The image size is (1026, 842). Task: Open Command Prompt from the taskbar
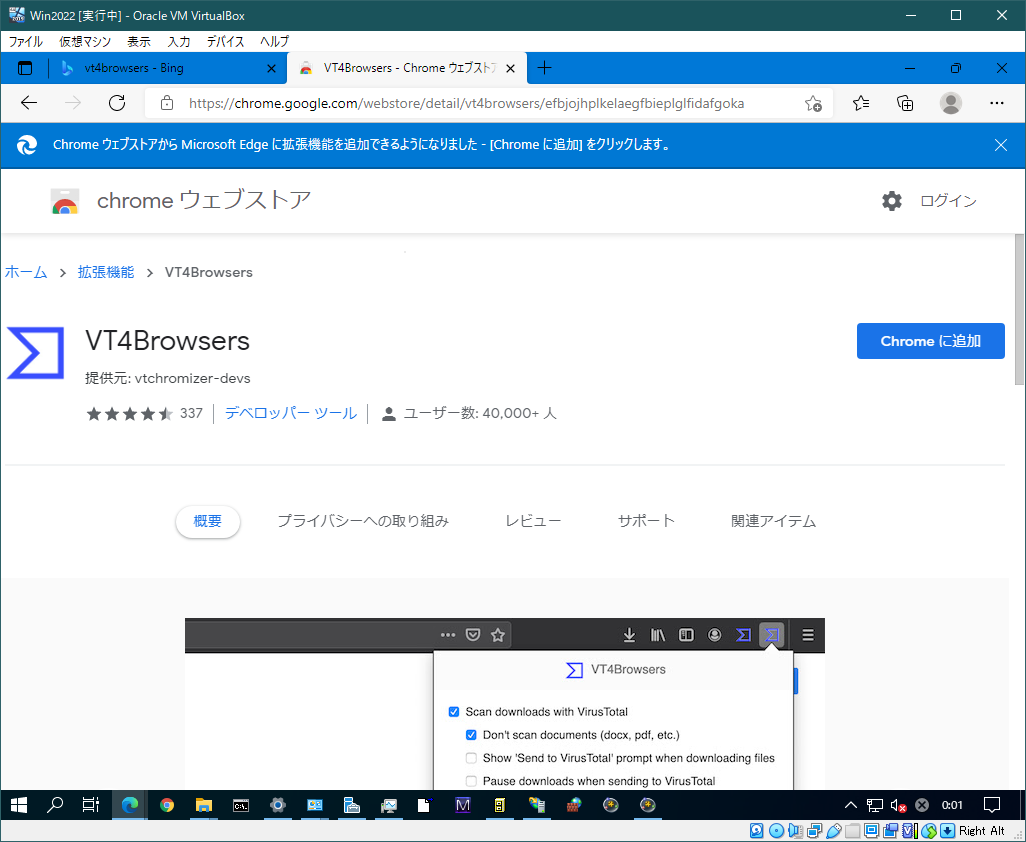click(241, 805)
